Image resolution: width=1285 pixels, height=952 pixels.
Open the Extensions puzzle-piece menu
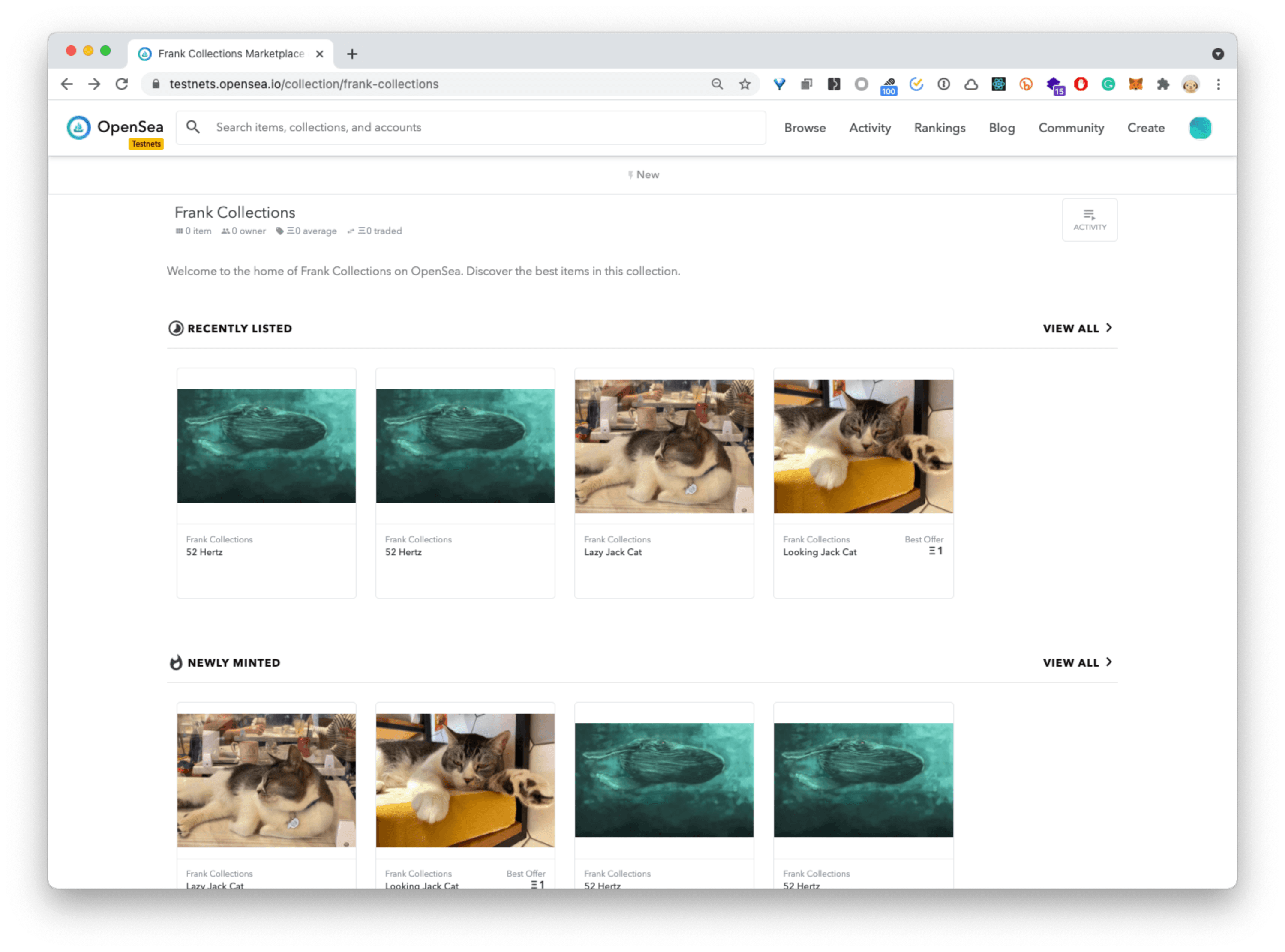(1163, 84)
